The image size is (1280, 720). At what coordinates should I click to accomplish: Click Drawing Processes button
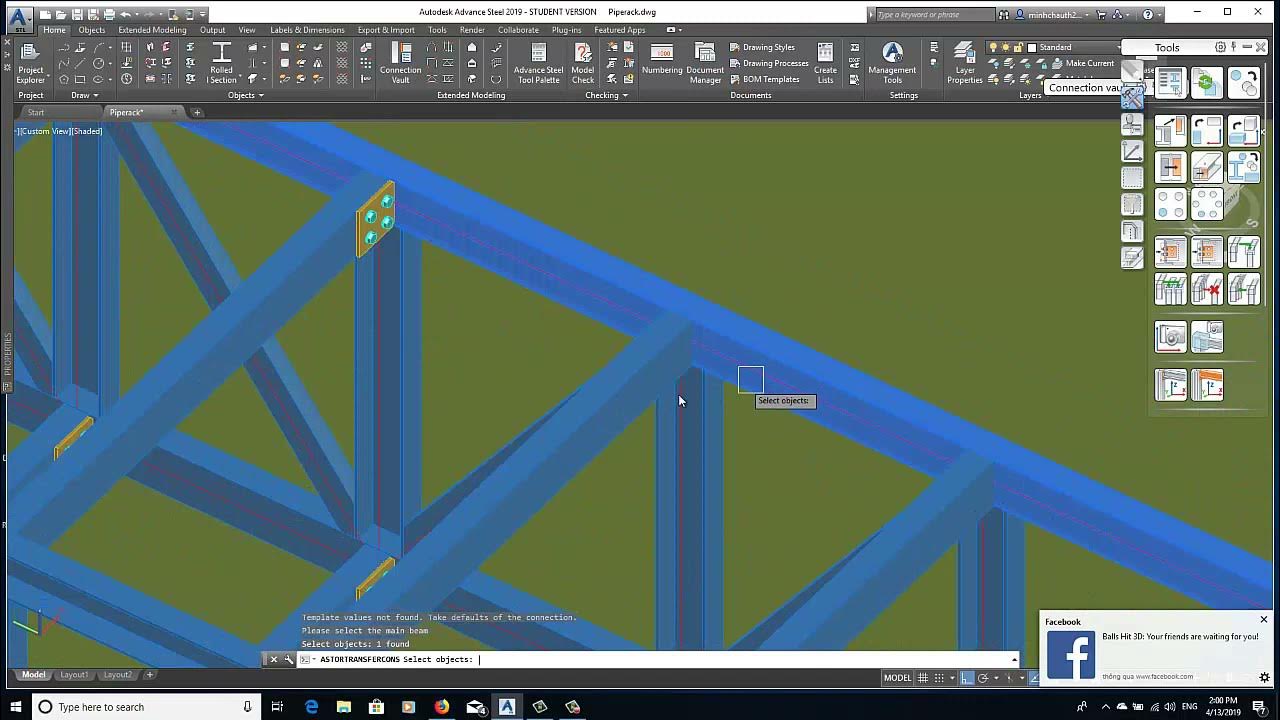[768, 63]
